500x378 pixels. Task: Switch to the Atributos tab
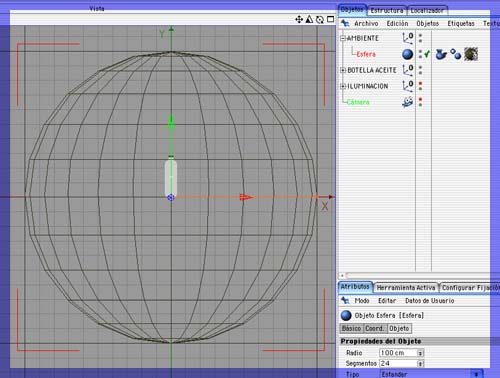(x=355, y=287)
